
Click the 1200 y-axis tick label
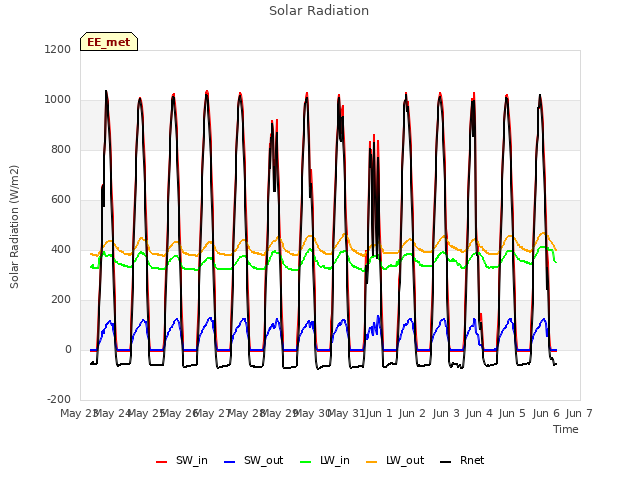tap(58, 49)
